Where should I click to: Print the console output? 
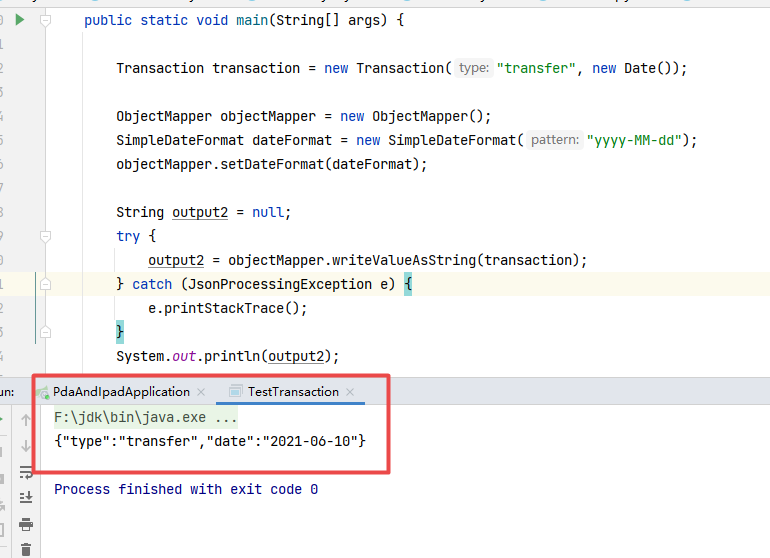(26, 525)
